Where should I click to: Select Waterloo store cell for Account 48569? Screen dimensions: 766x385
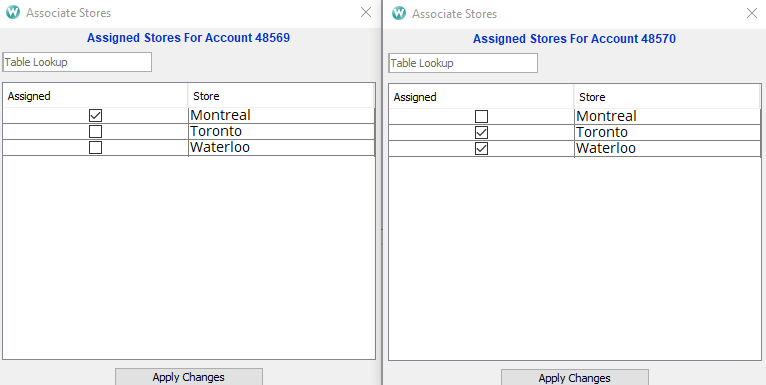click(281, 148)
